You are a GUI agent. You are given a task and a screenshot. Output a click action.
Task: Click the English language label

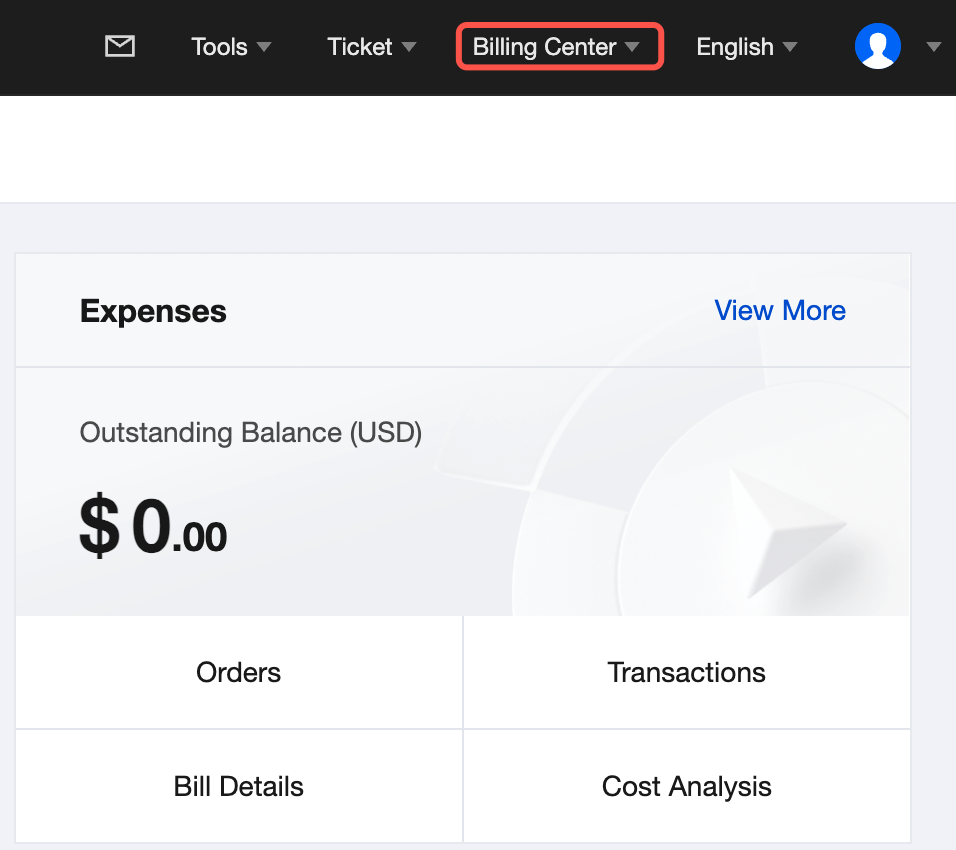point(735,47)
